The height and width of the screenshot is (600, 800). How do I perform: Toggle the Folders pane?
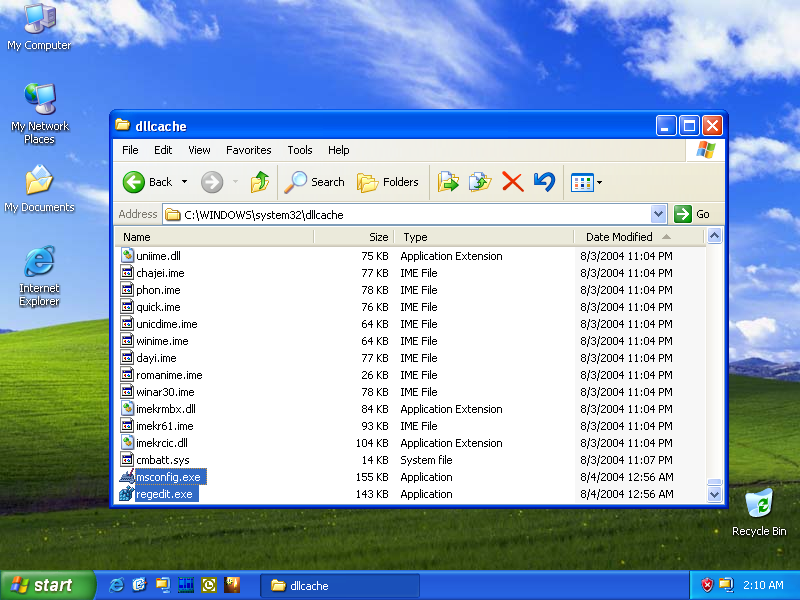pos(388,182)
